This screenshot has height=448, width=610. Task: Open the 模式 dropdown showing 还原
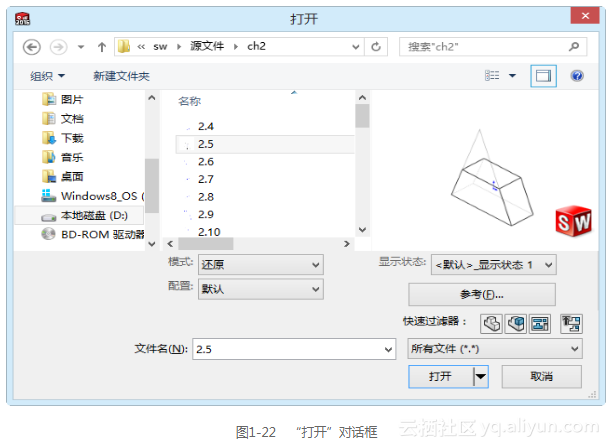point(261,265)
